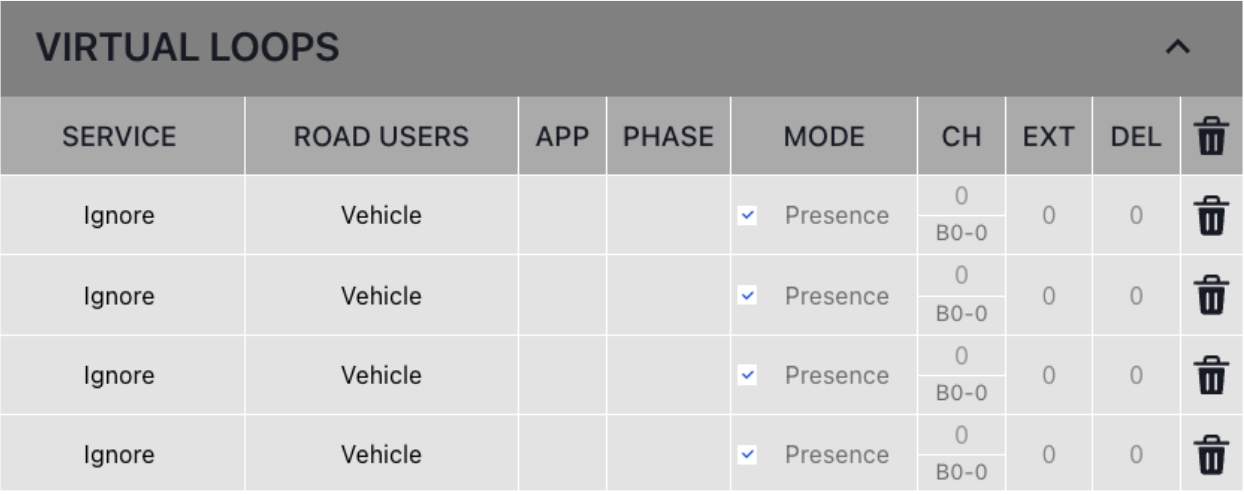Open the Service dropdown in the first row
1244x494 pixels.
pos(119,215)
